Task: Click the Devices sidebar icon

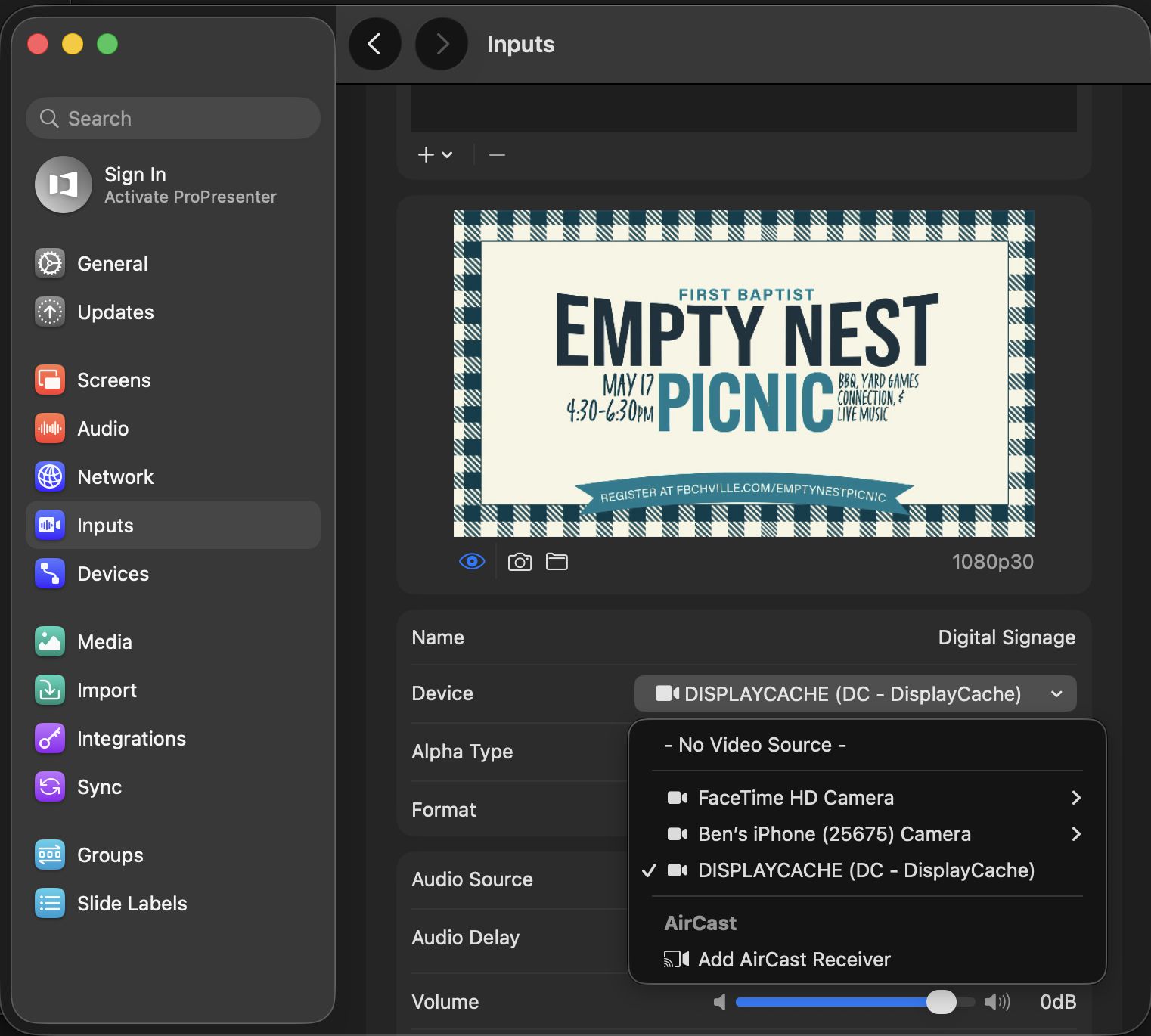Action: click(50, 573)
